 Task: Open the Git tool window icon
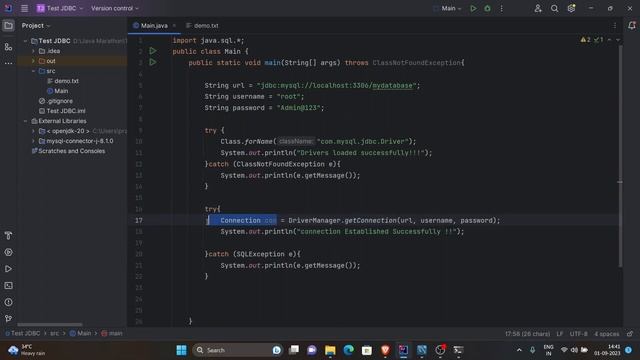(8, 318)
